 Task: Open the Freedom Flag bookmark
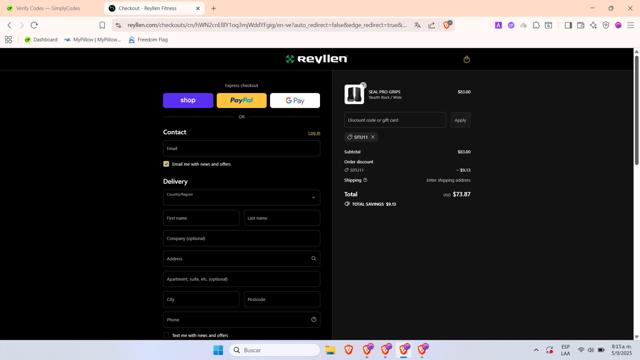[148, 40]
